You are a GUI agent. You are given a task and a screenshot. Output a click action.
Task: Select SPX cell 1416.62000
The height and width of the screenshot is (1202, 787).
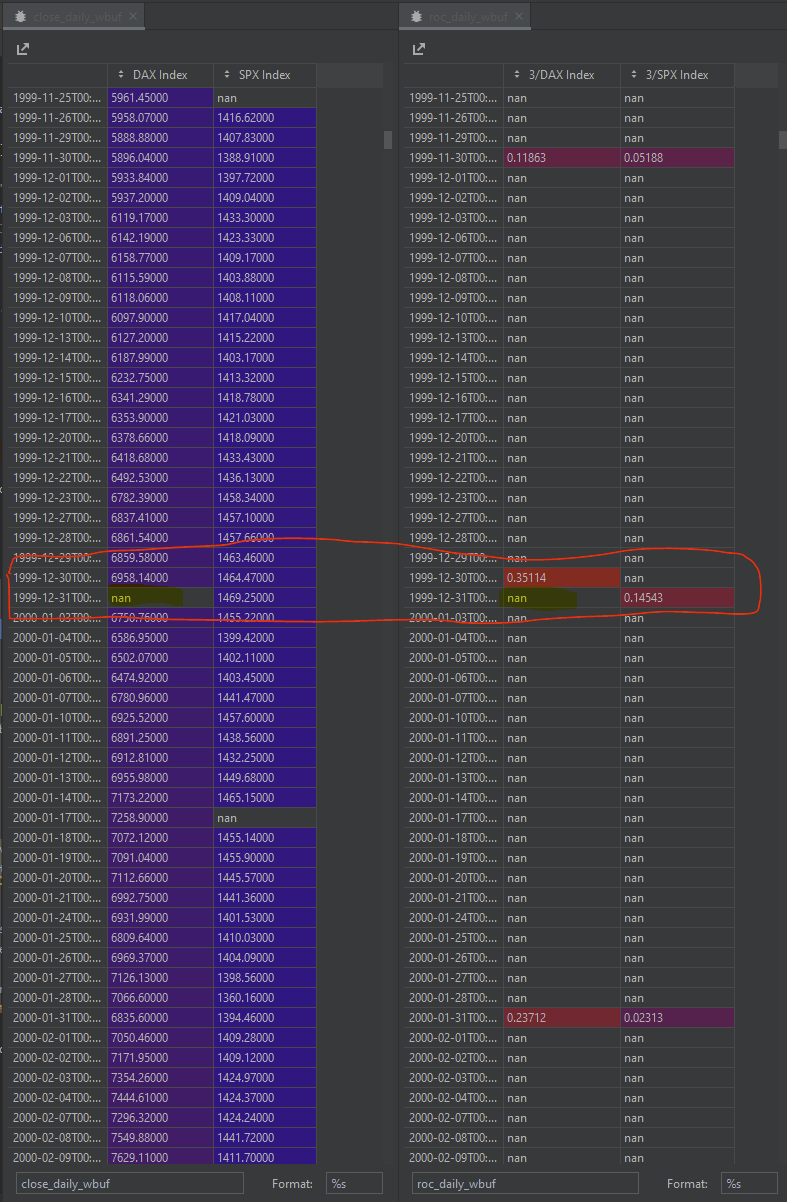pyautogui.click(x=265, y=118)
